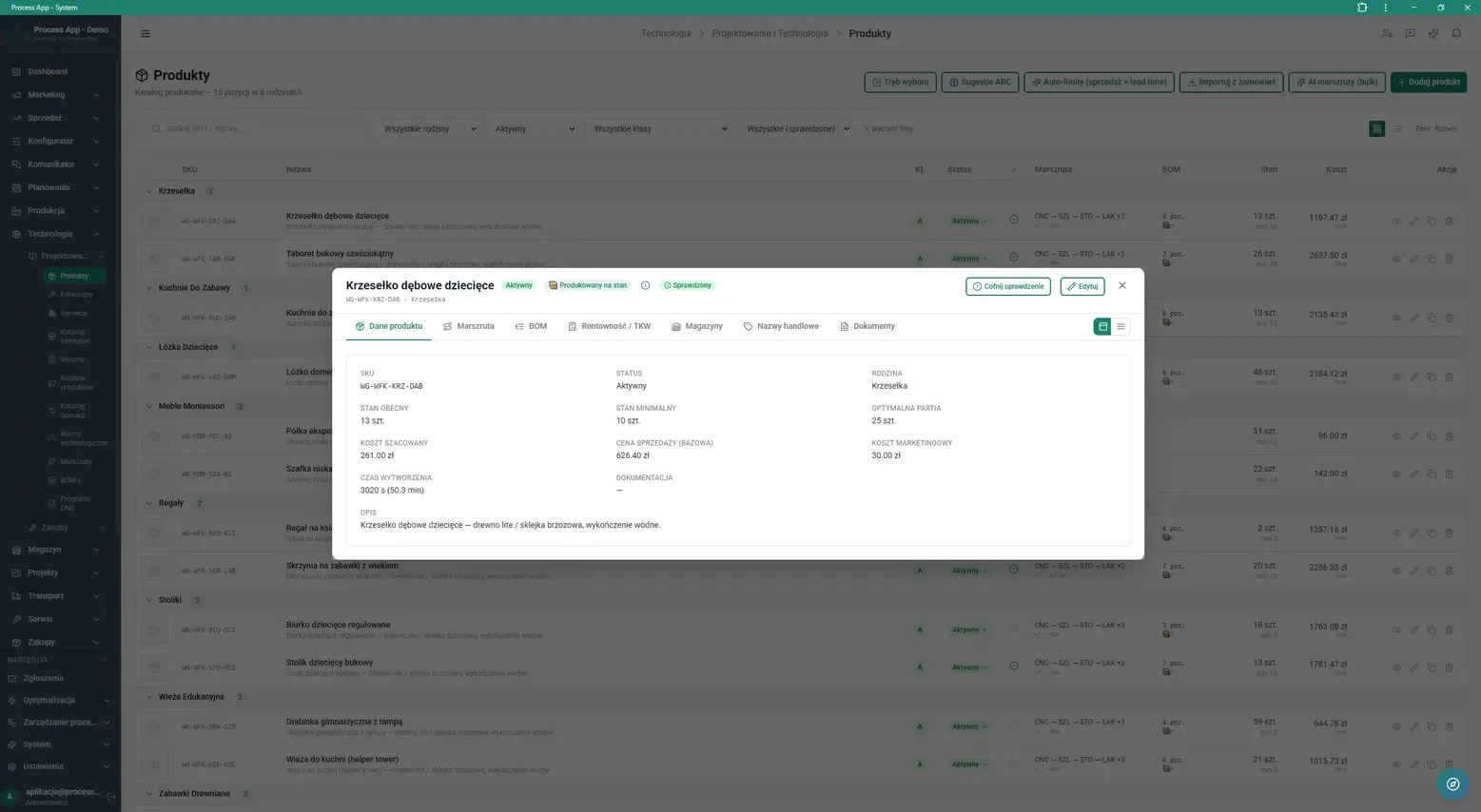1481x812 pixels.
Task: Switch to Nazwy handlowe tab
Action: pos(781,326)
